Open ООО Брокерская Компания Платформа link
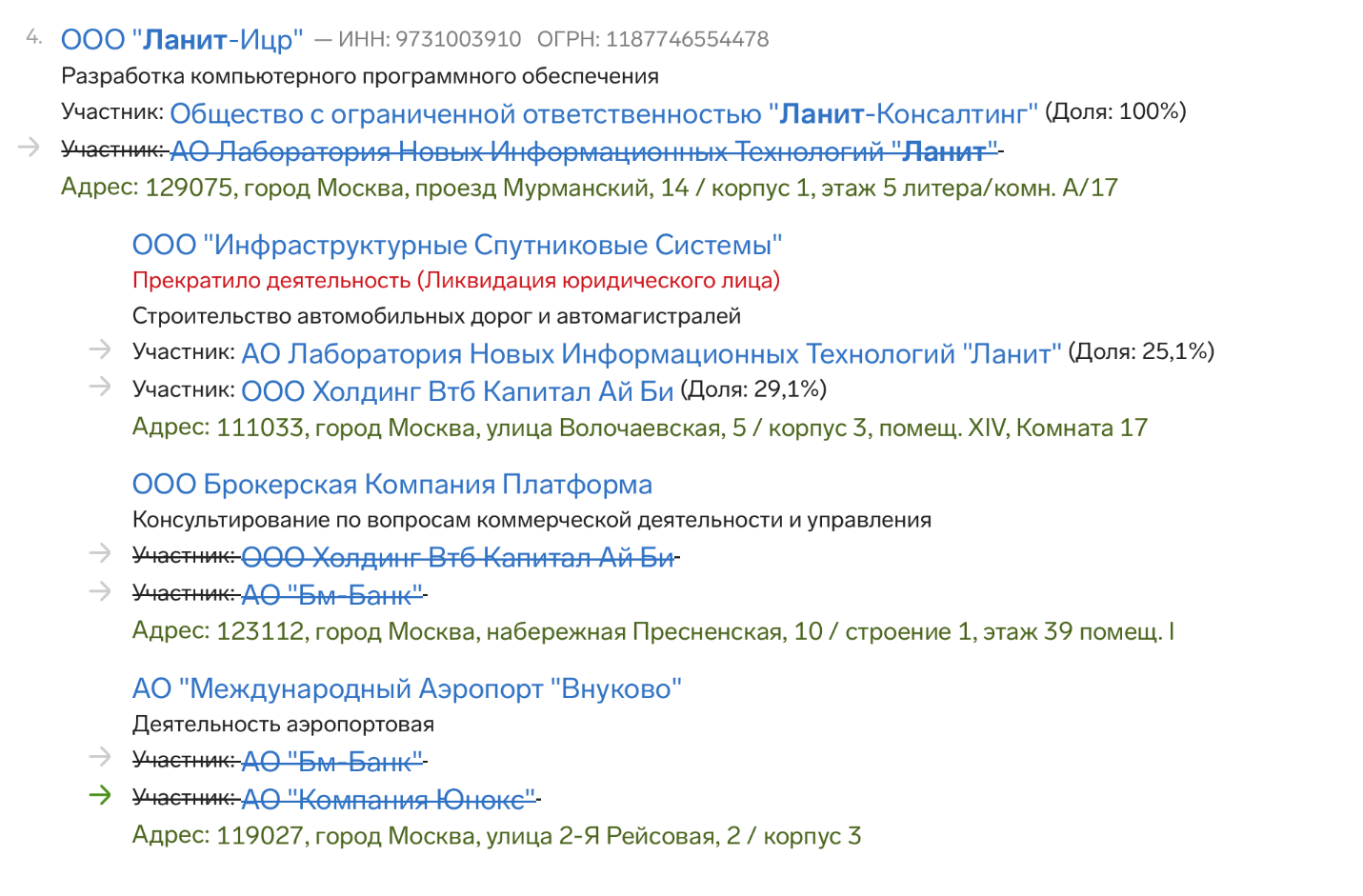Screen dimensions: 1363x896 tap(391, 485)
